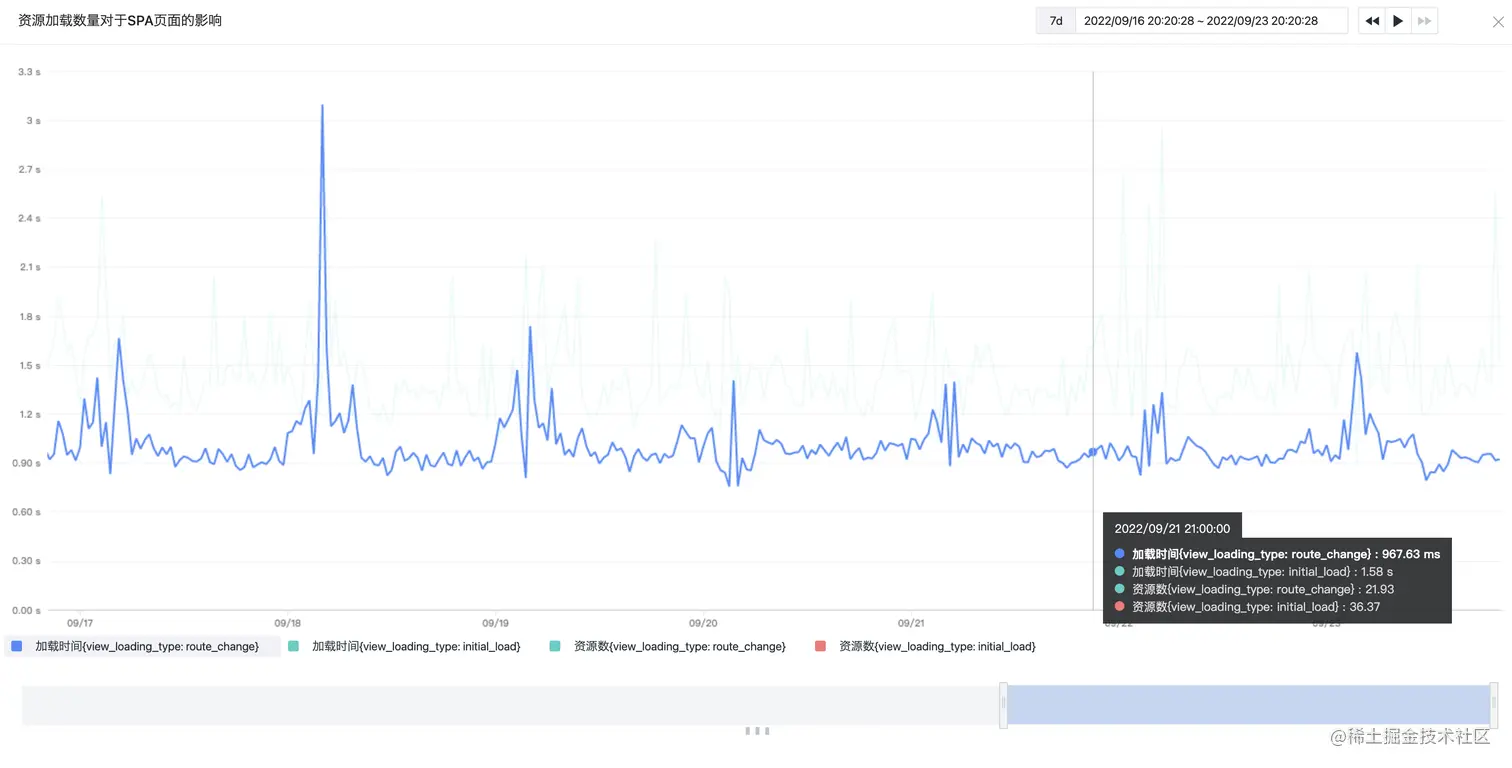1512x768 pixels.
Task: Click the play button in time controls
Action: point(1398,21)
